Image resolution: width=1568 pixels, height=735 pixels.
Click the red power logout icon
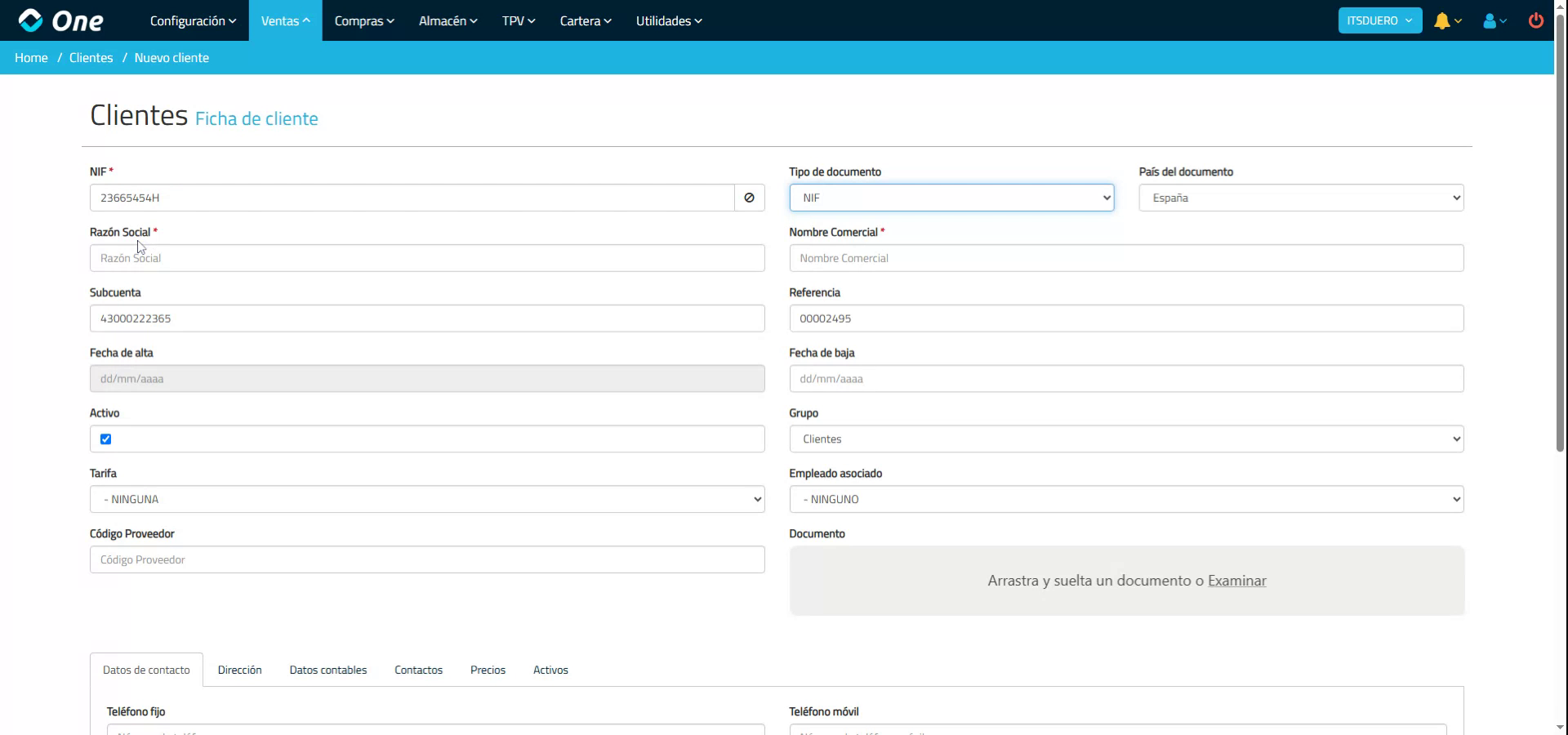pos(1535,20)
